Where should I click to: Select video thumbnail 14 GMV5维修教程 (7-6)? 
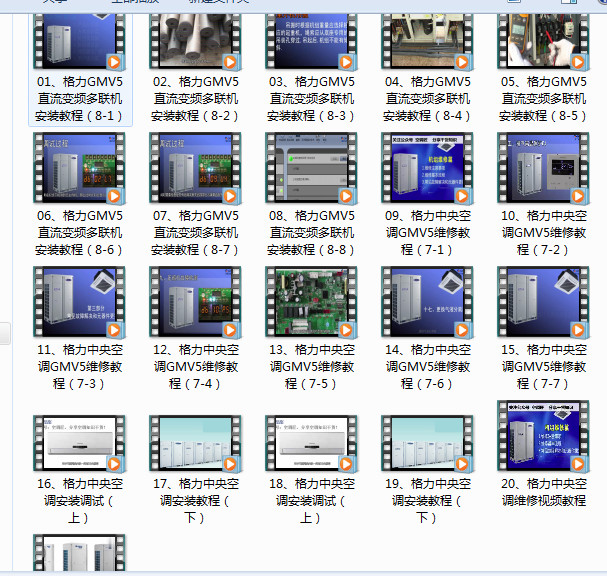tap(427, 302)
